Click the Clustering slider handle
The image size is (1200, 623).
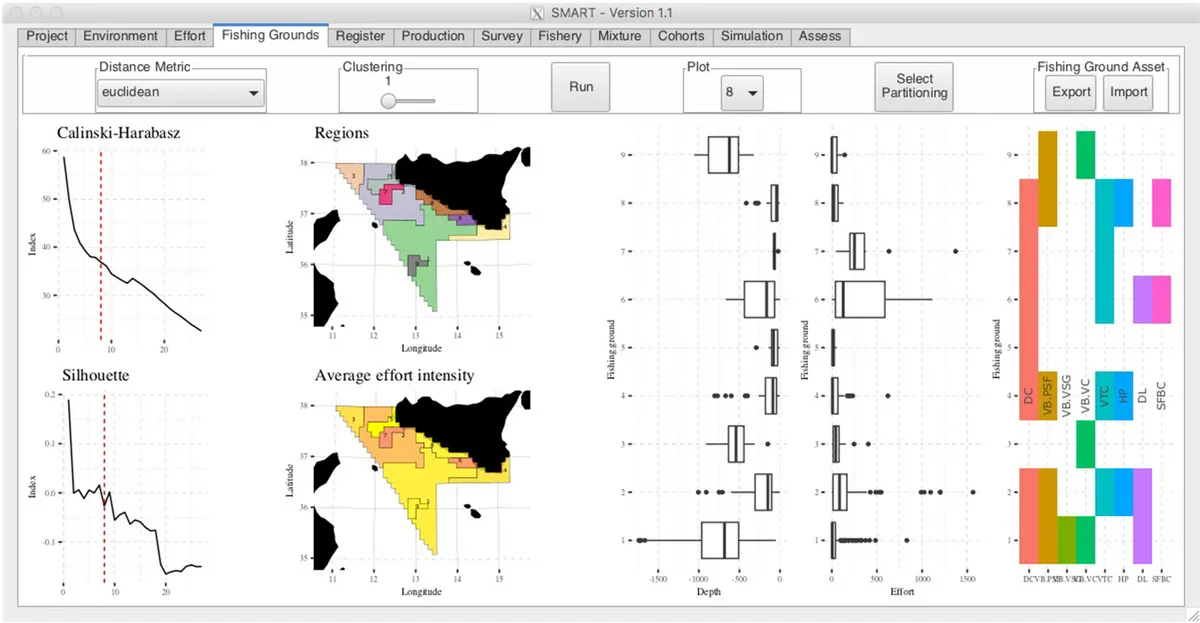tap(389, 100)
